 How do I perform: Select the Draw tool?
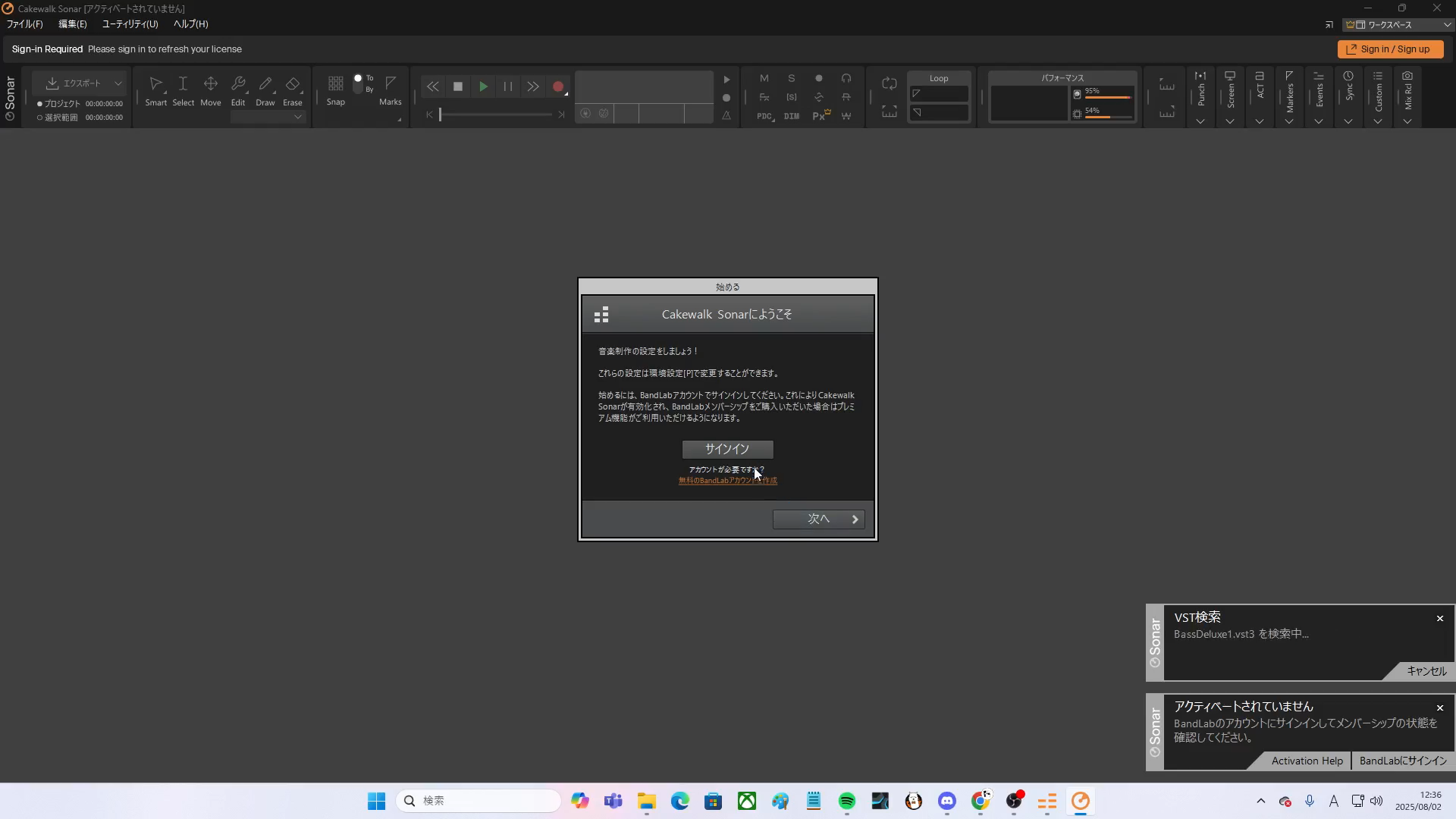click(x=265, y=90)
